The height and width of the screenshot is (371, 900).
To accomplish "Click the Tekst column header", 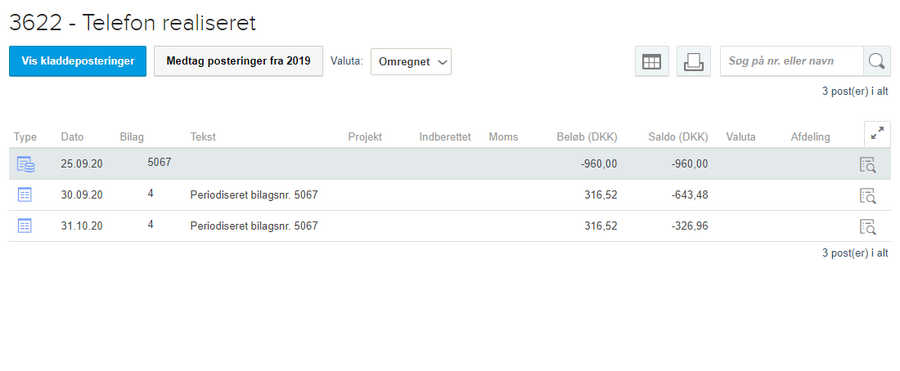I will [203, 137].
